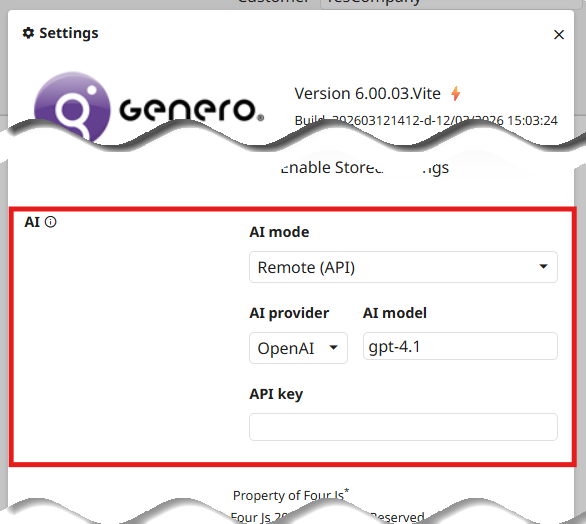Open the AI provider dropdown
The image size is (586, 524).
[298, 348]
